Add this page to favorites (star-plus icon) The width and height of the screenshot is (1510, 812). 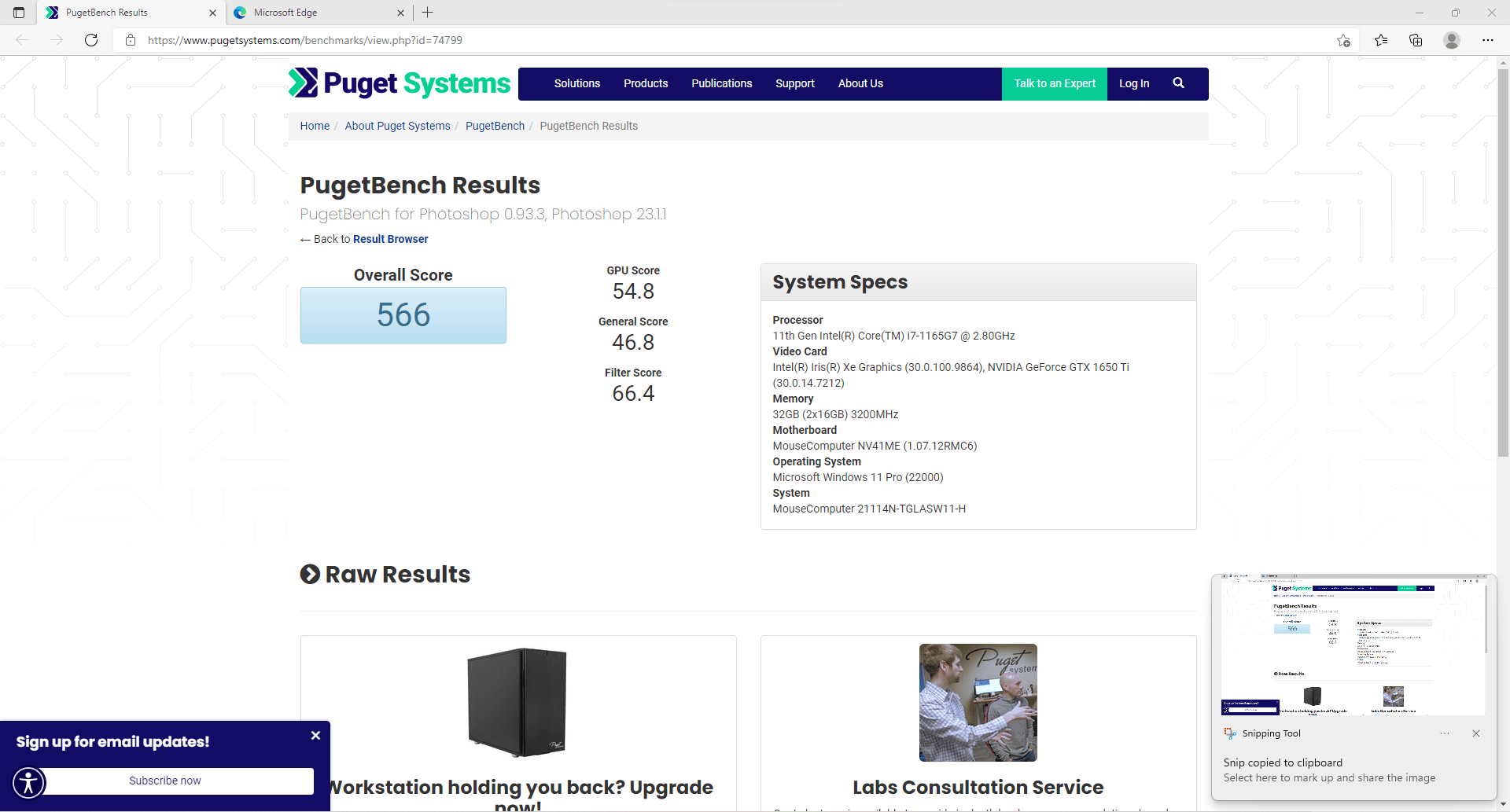click(x=1343, y=40)
